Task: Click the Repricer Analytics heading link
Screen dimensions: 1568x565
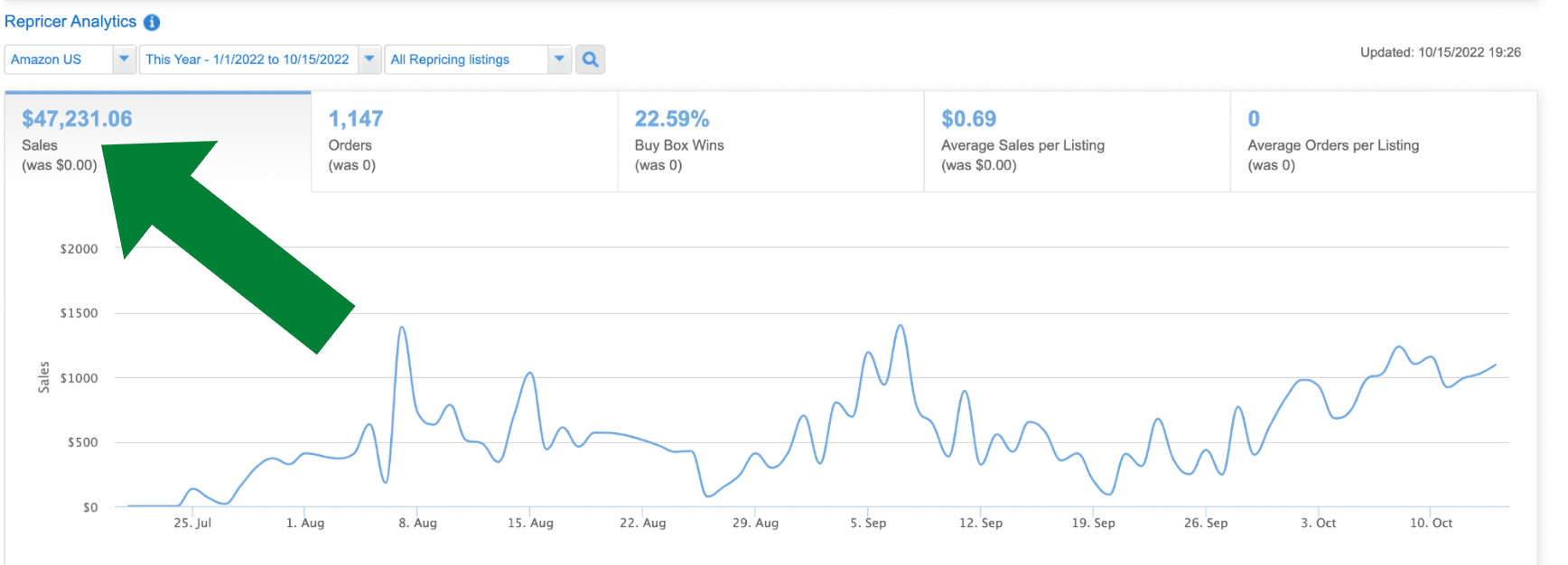Action: coord(70,22)
